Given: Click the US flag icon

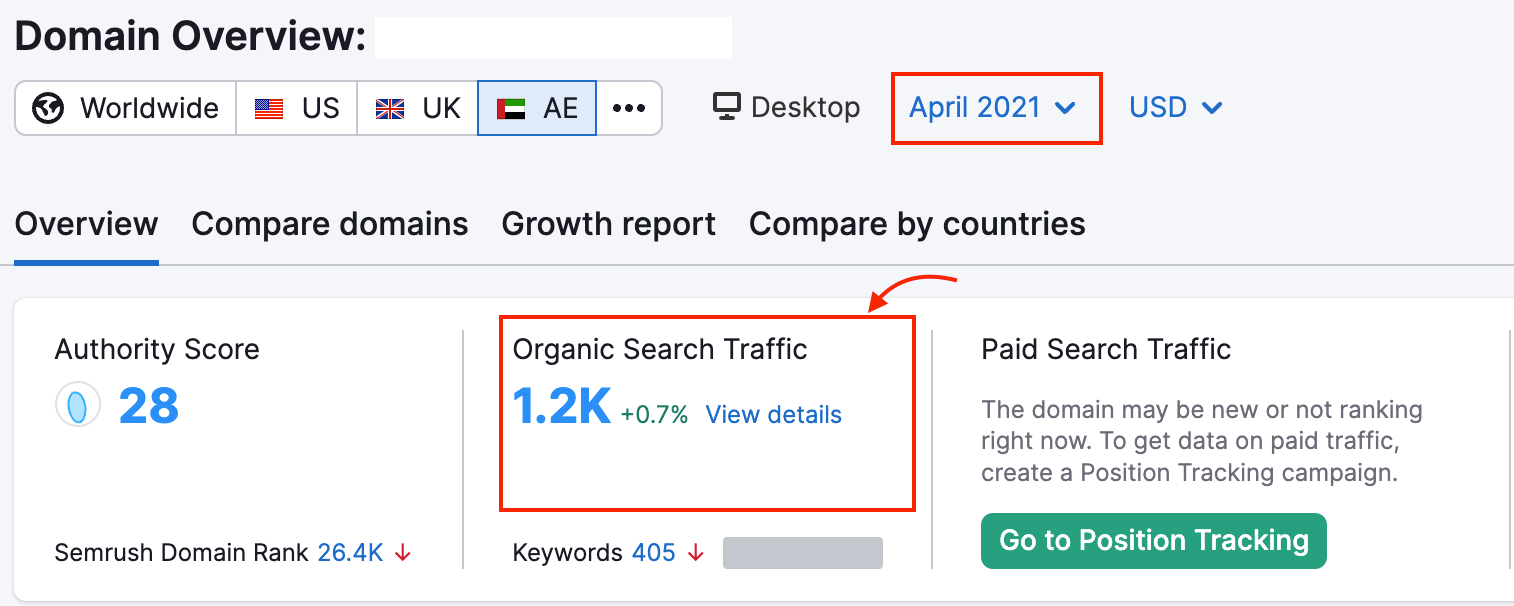Looking at the screenshot, I should 269,108.
